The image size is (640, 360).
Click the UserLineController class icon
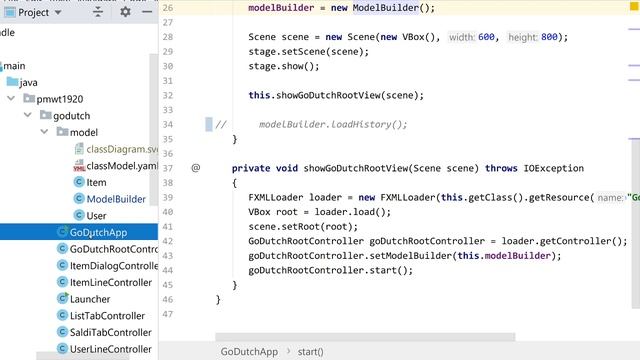point(62,349)
